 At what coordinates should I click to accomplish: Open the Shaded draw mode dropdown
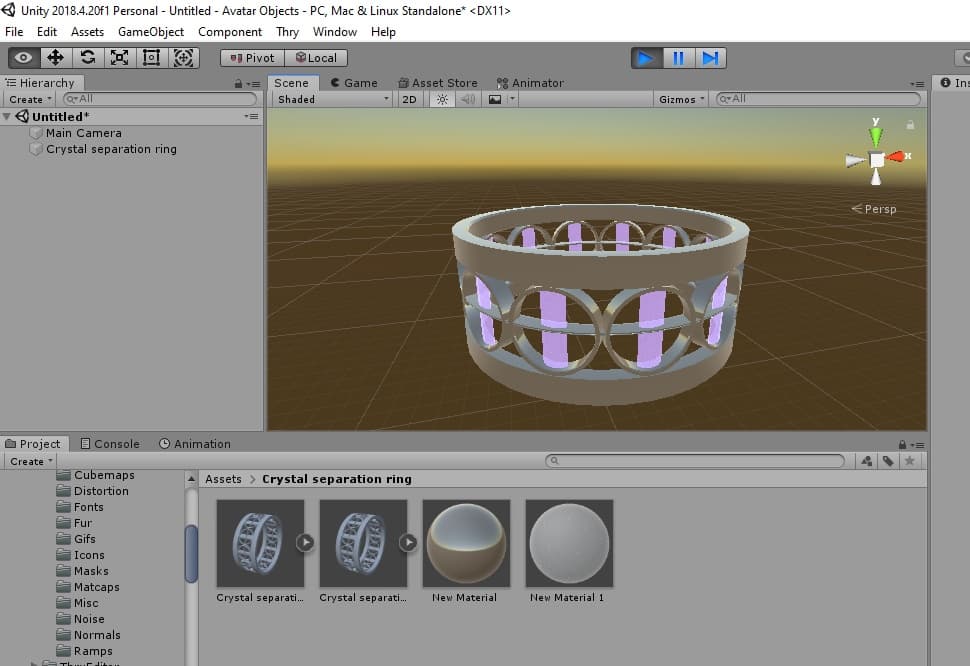[x=333, y=99]
